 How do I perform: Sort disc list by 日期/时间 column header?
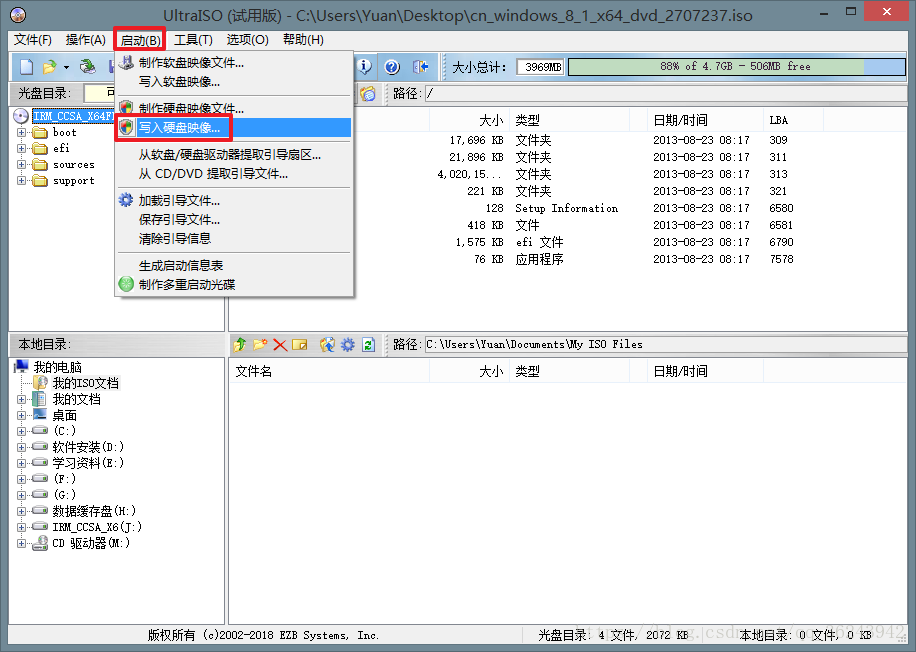[705, 120]
